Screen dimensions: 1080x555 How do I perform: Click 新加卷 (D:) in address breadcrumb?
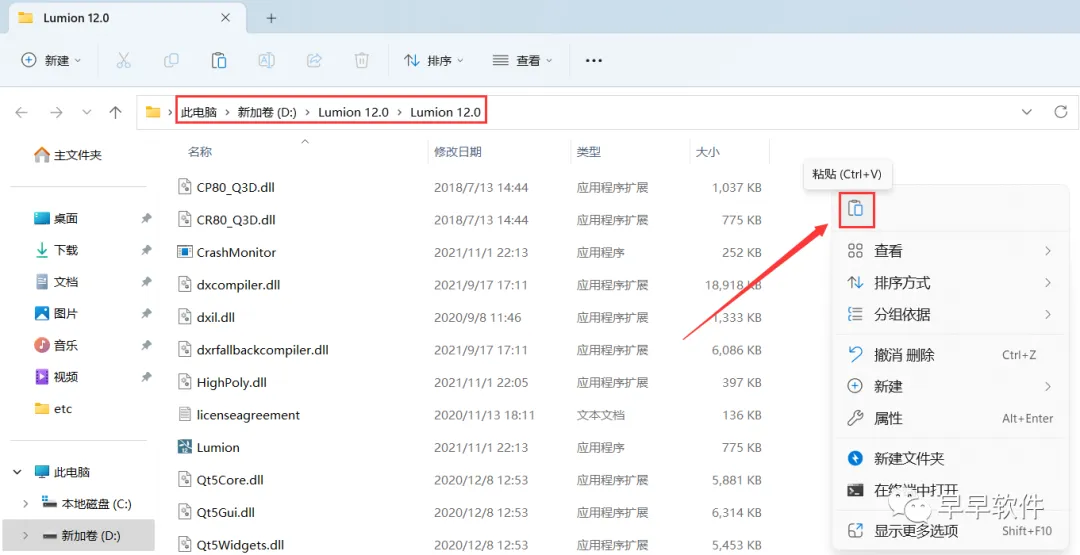[267, 112]
